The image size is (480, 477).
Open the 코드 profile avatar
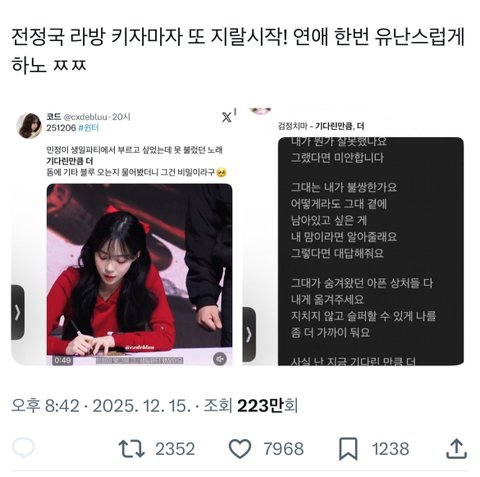coord(29,125)
